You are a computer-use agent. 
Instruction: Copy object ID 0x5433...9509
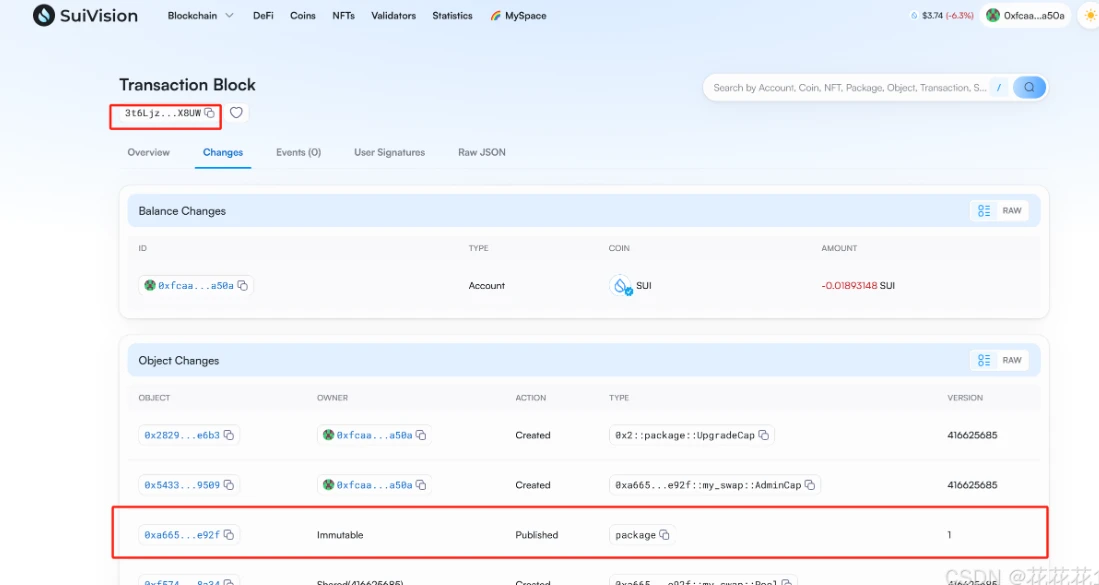[x=229, y=485]
